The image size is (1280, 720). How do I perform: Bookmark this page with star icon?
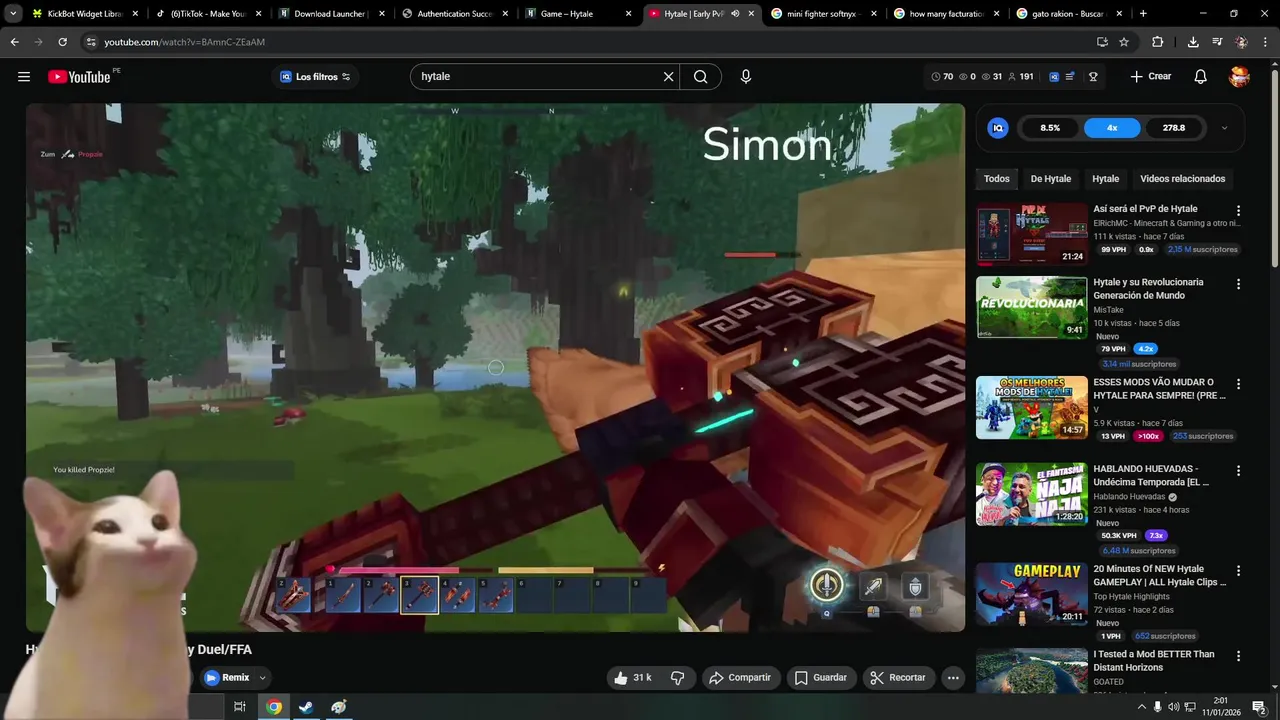(1124, 42)
